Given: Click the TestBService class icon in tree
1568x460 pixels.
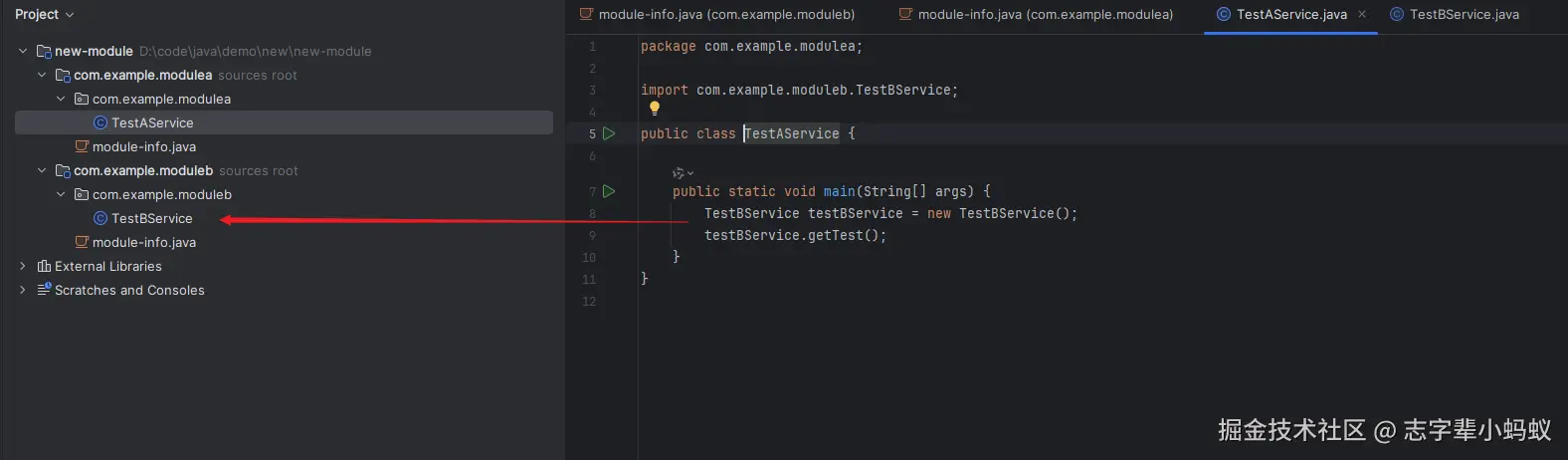Looking at the screenshot, I should (x=100, y=218).
